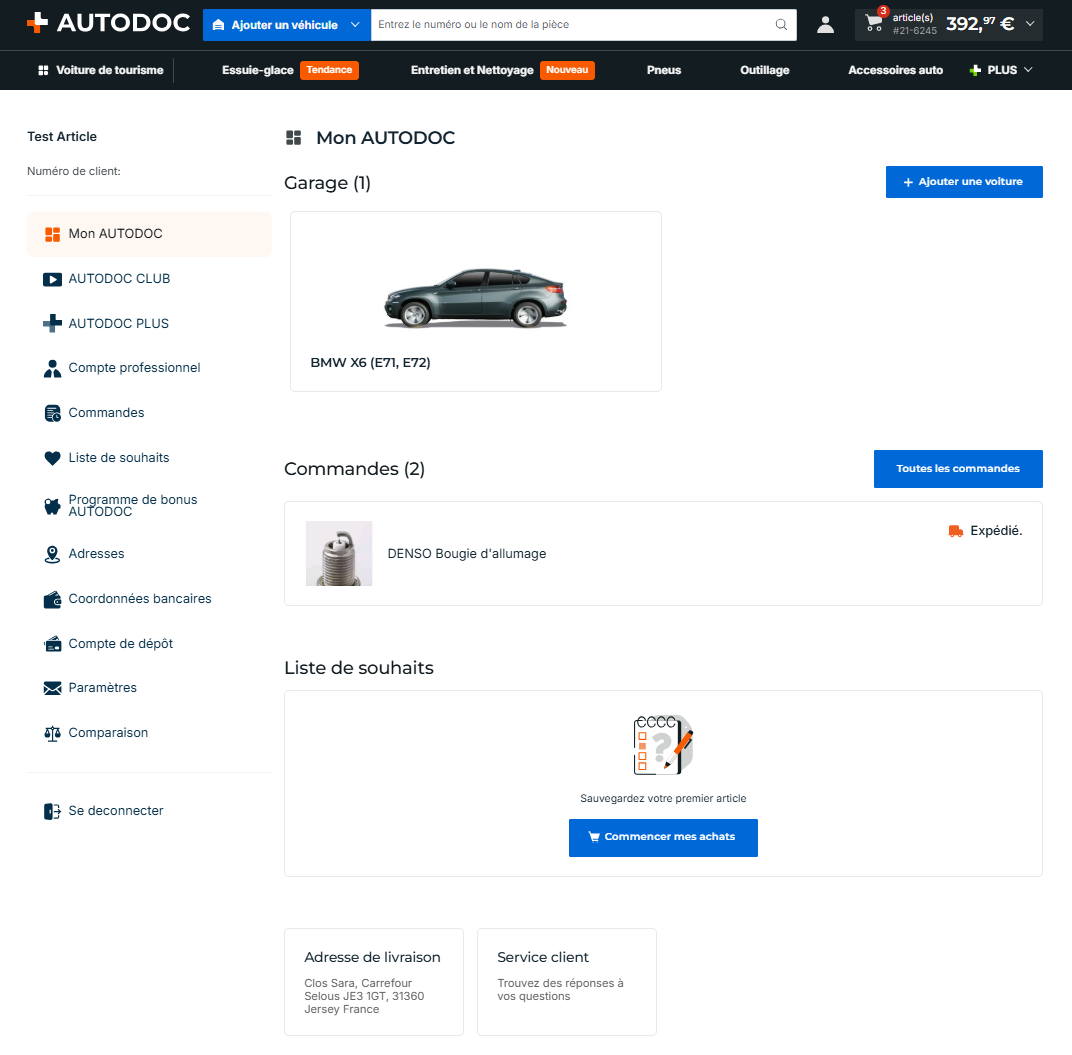The height and width of the screenshot is (1055, 1072).
Task: Click Commencer mes achats button
Action: click(x=663, y=838)
